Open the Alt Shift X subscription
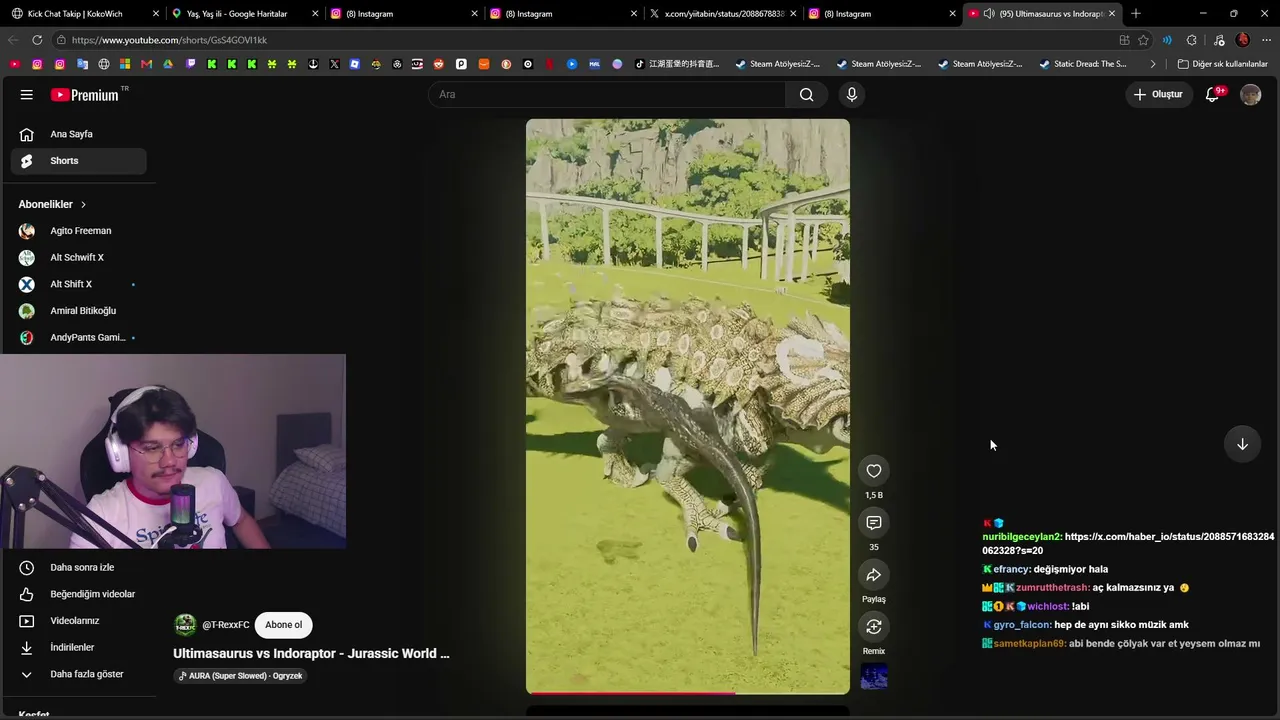Image resolution: width=1280 pixels, height=720 pixels. tap(78, 284)
